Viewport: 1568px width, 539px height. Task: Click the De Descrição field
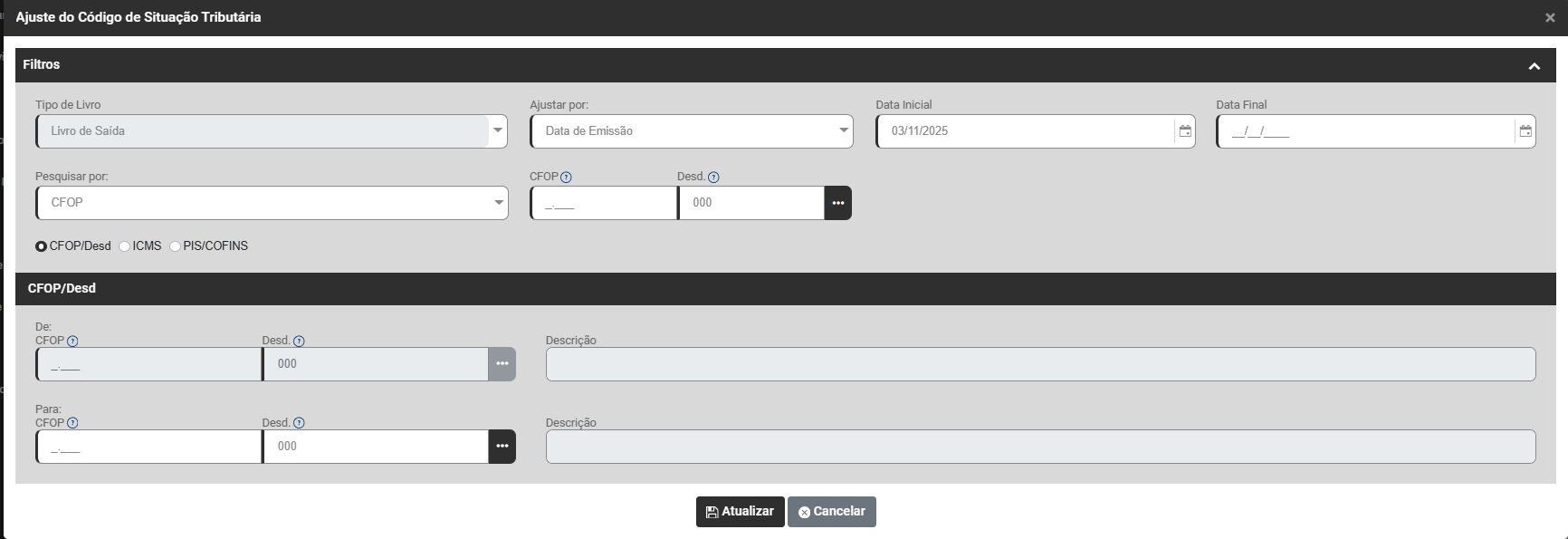[1041, 364]
